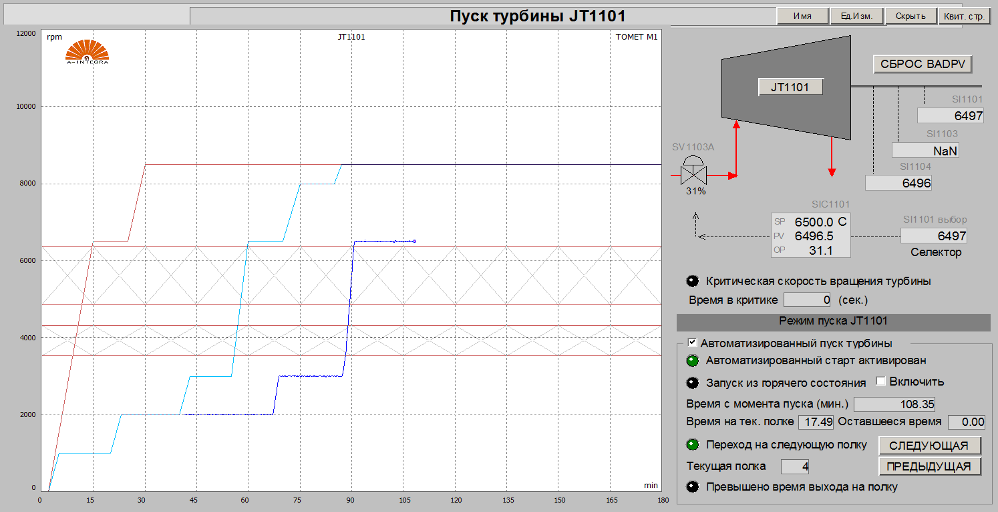
Task: Click automated start activated indicator lamp
Action: click(x=692, y=360)
